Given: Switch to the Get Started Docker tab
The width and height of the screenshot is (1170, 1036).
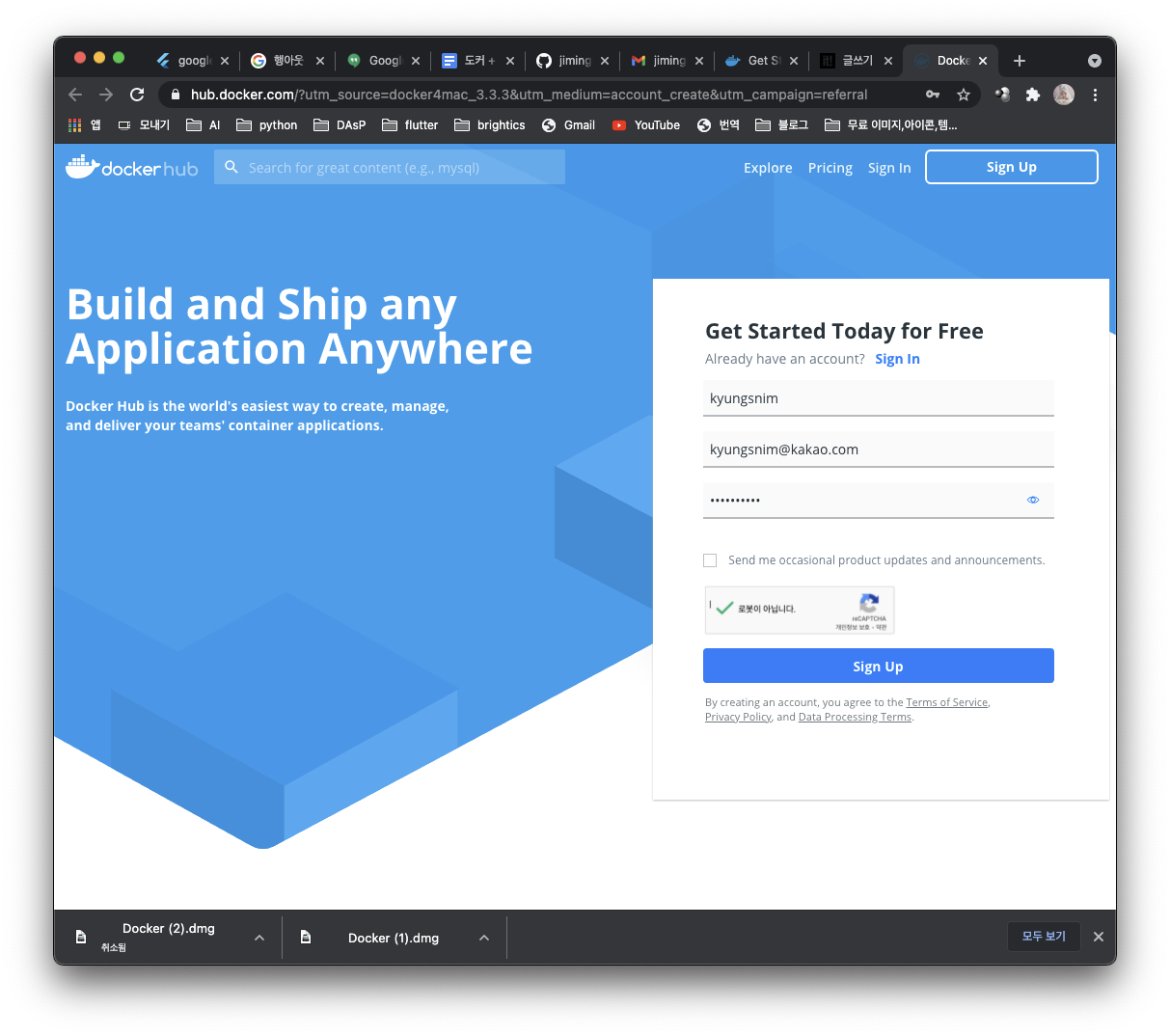Looking at the screenshot, I should [763, 61].
